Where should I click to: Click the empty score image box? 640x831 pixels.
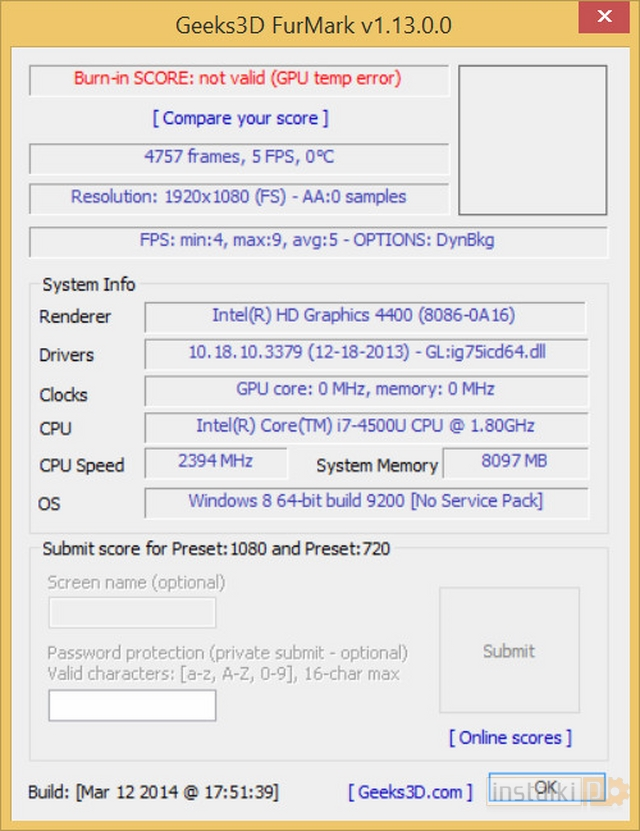tap(532, 140)
